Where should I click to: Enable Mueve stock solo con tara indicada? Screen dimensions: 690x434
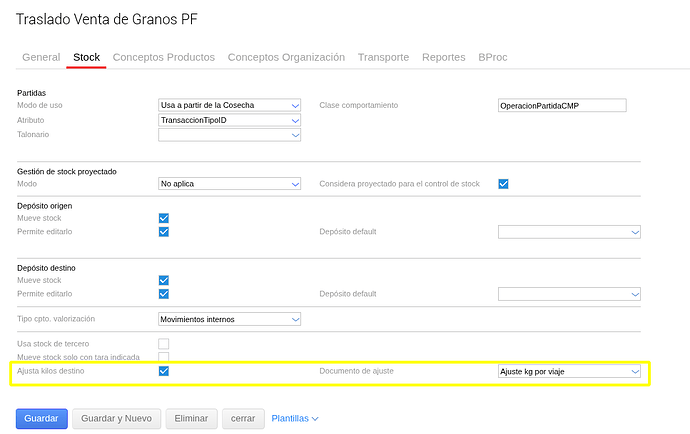164,357
